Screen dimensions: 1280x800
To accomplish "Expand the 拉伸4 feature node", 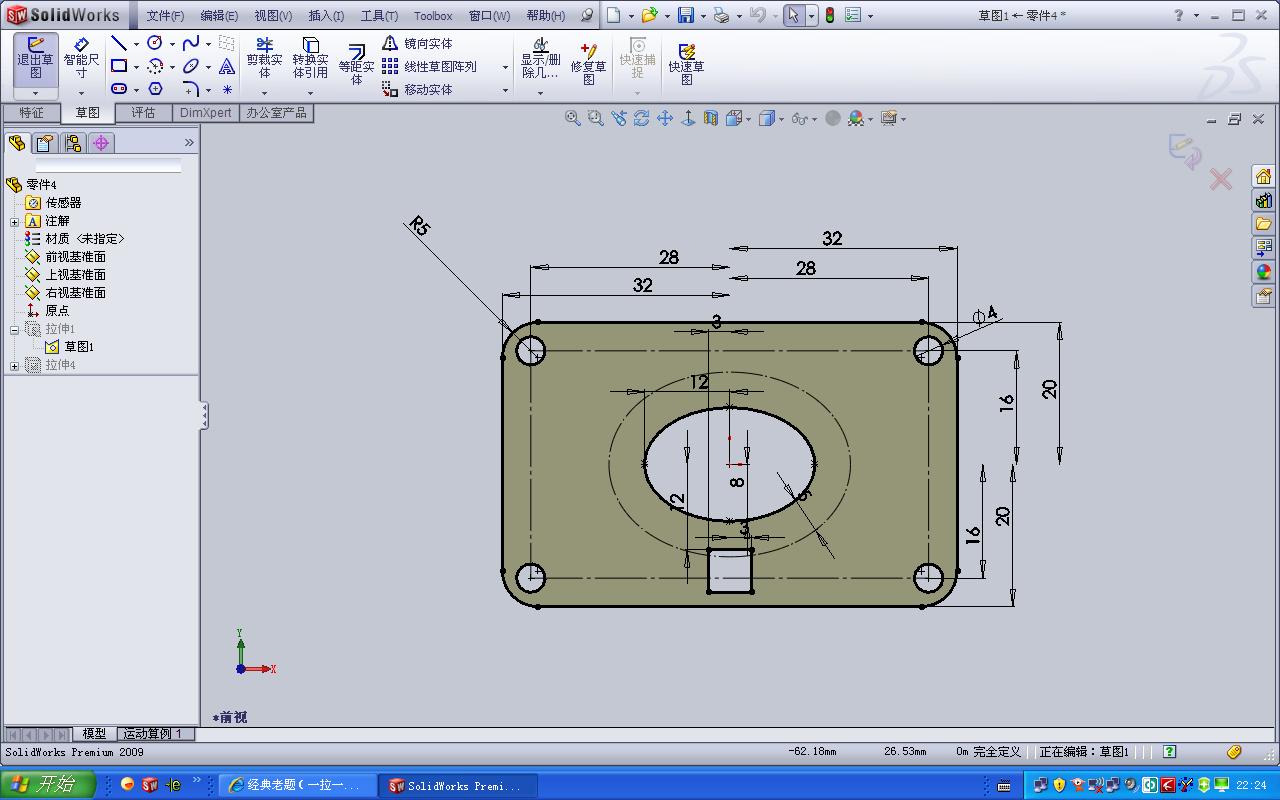I will [15, 365].
